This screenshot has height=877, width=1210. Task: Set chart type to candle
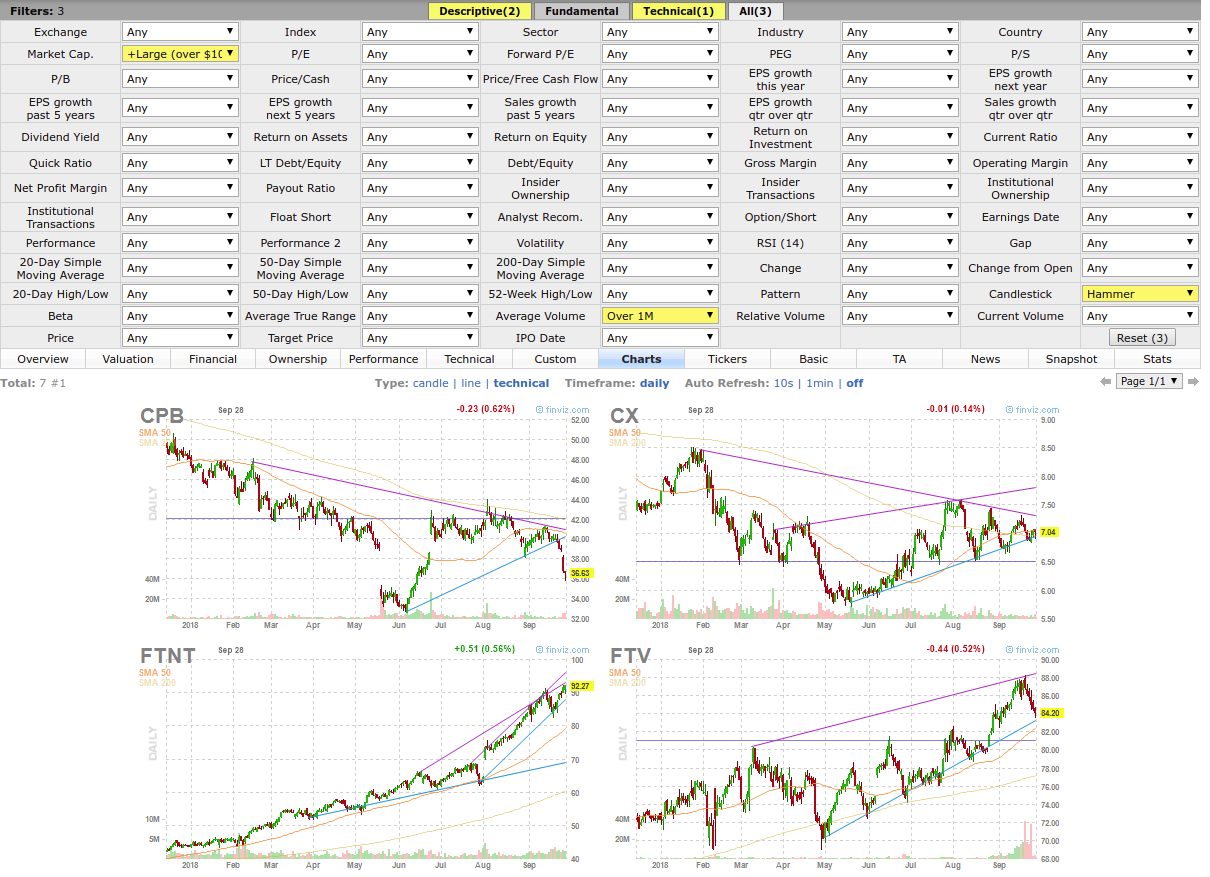pos(431,383)
